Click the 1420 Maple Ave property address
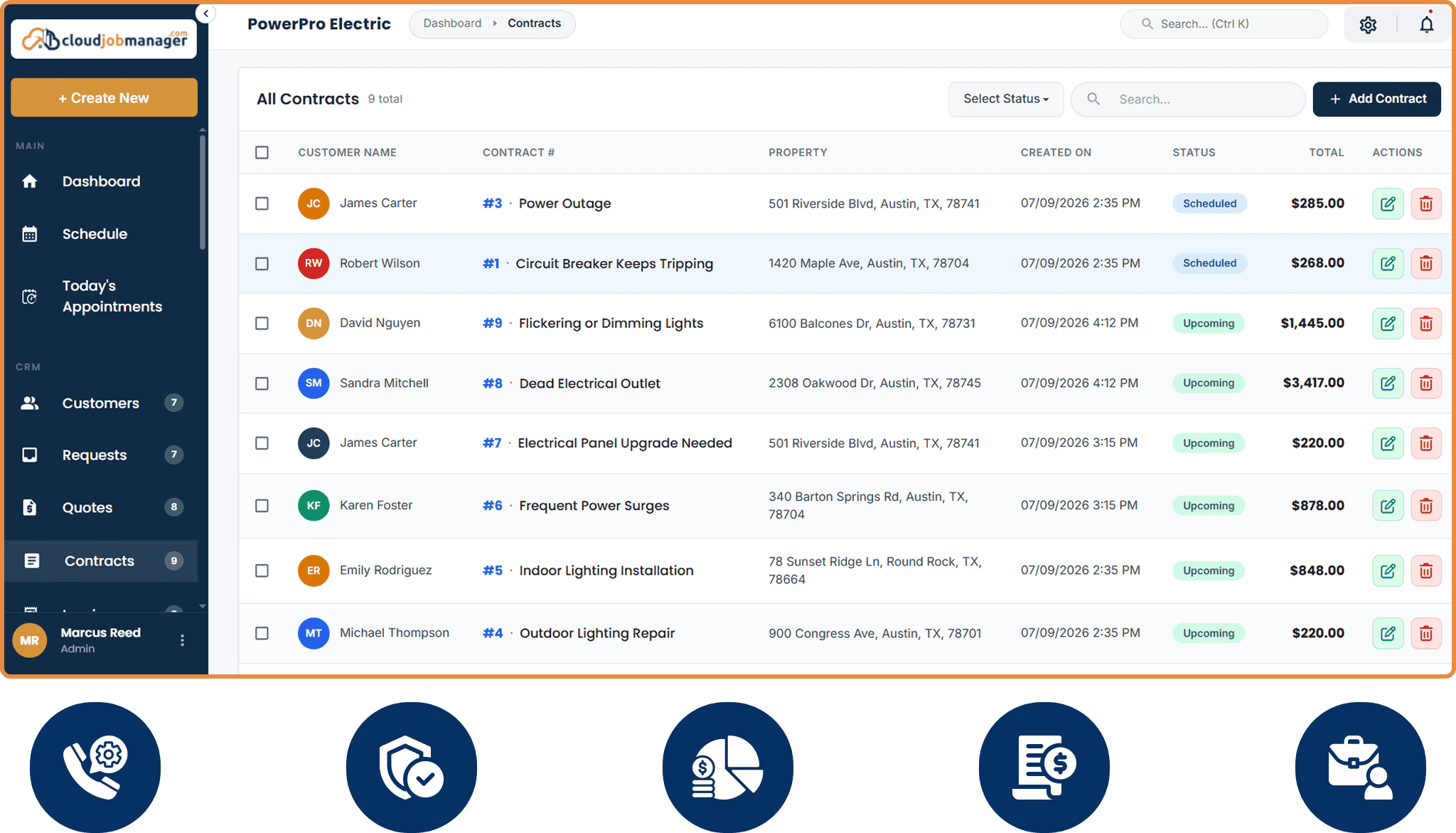 (x=868, y=263)
